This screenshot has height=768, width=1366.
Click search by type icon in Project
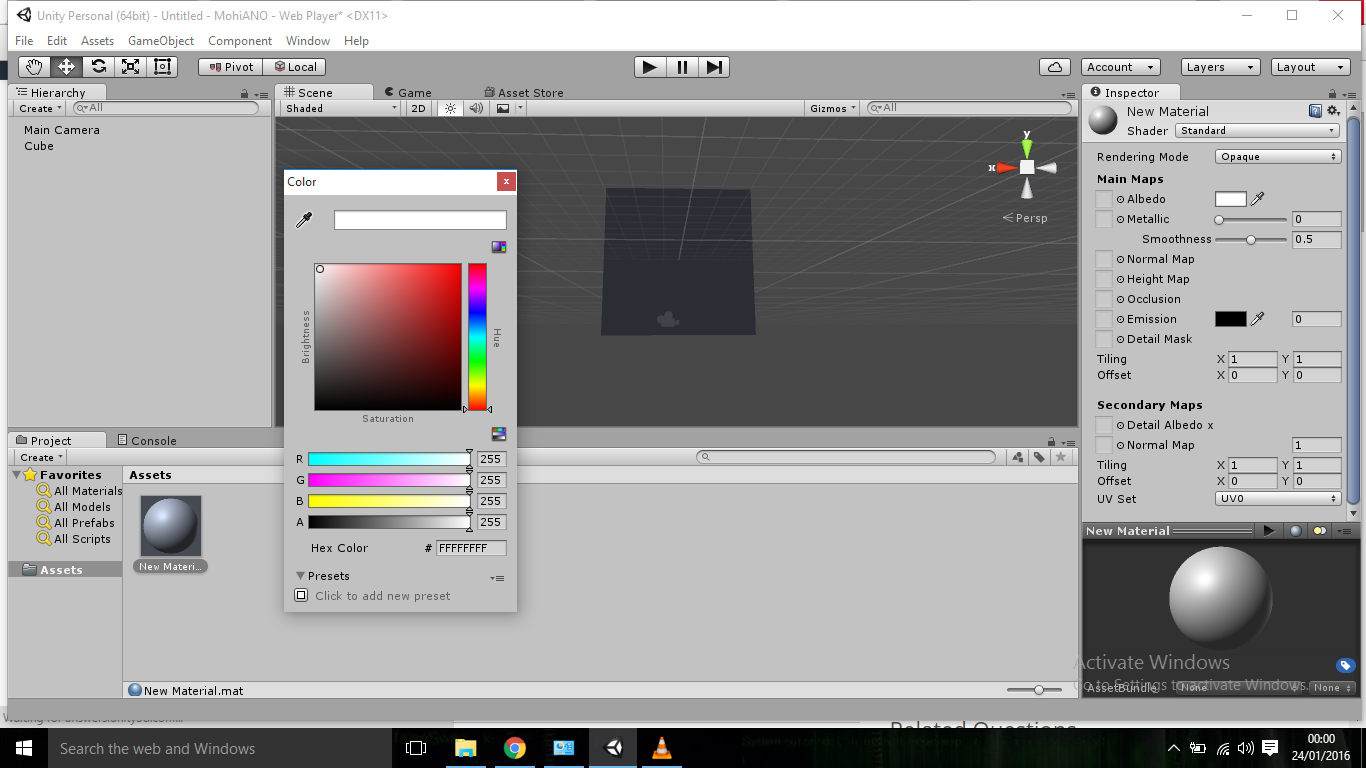[1018, 457]
